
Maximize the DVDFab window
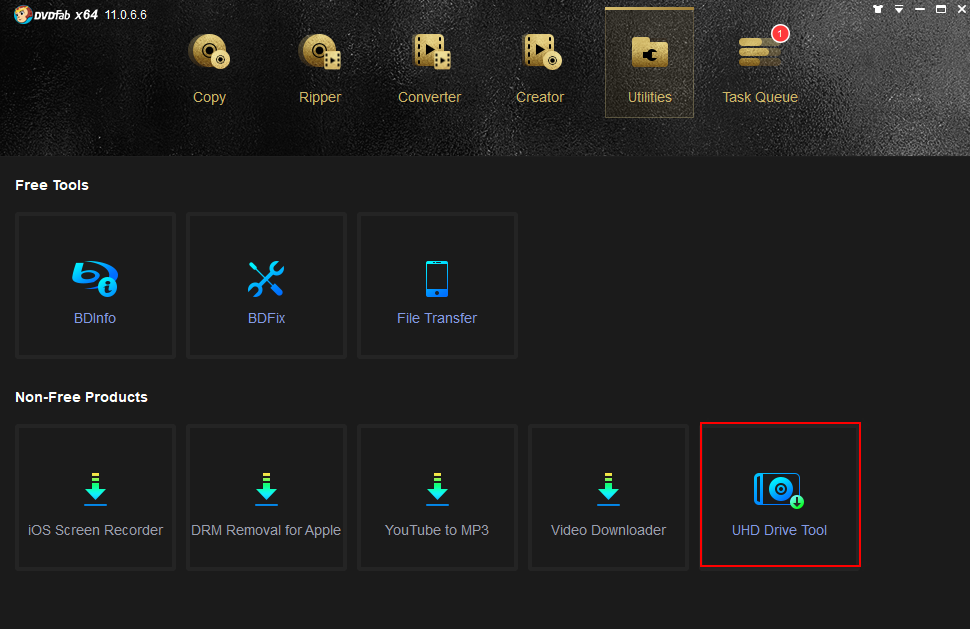pyautogui.click(x=941, y=9)
